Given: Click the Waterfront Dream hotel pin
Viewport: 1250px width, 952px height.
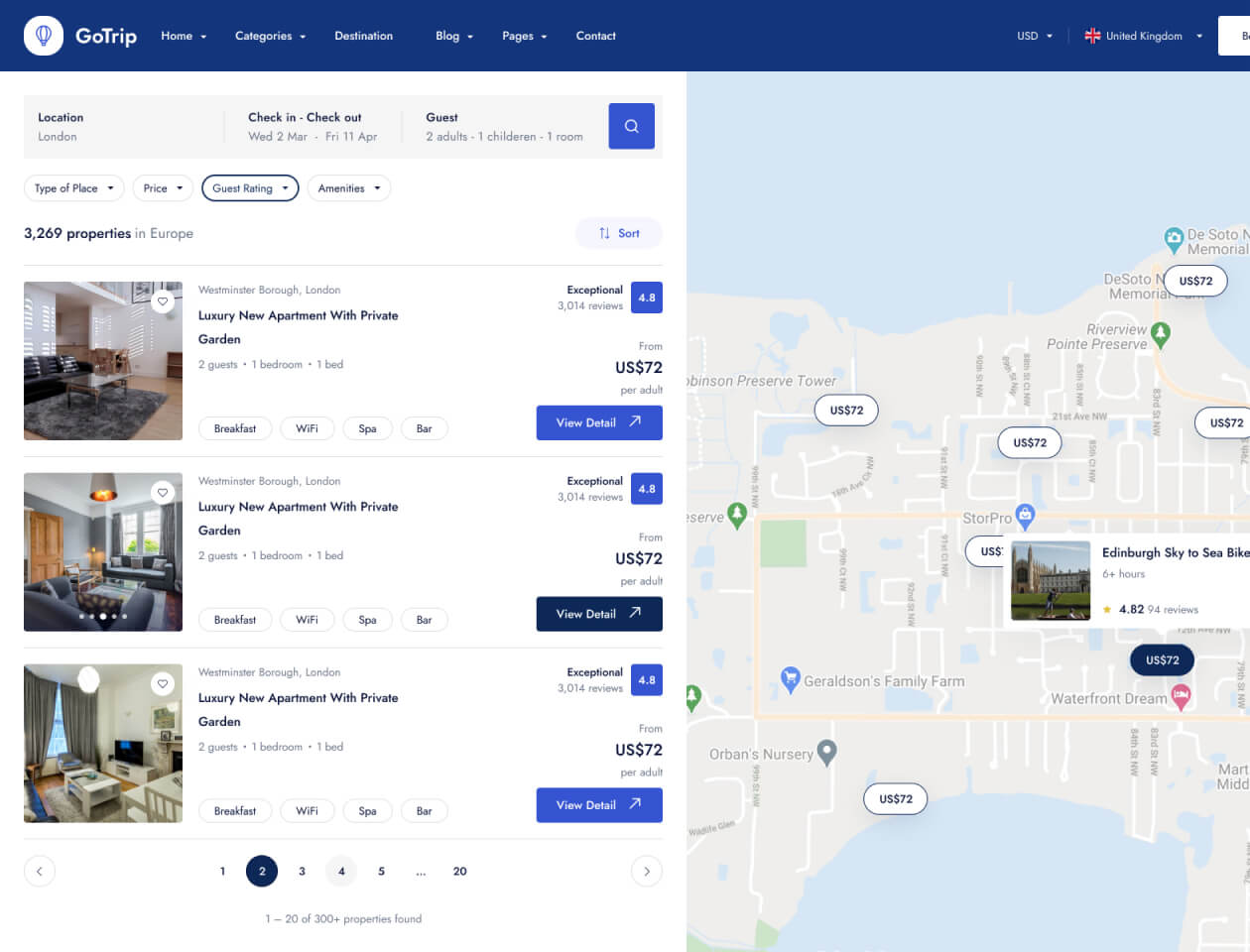Looking at the screenshot, I should point(1181,696).
